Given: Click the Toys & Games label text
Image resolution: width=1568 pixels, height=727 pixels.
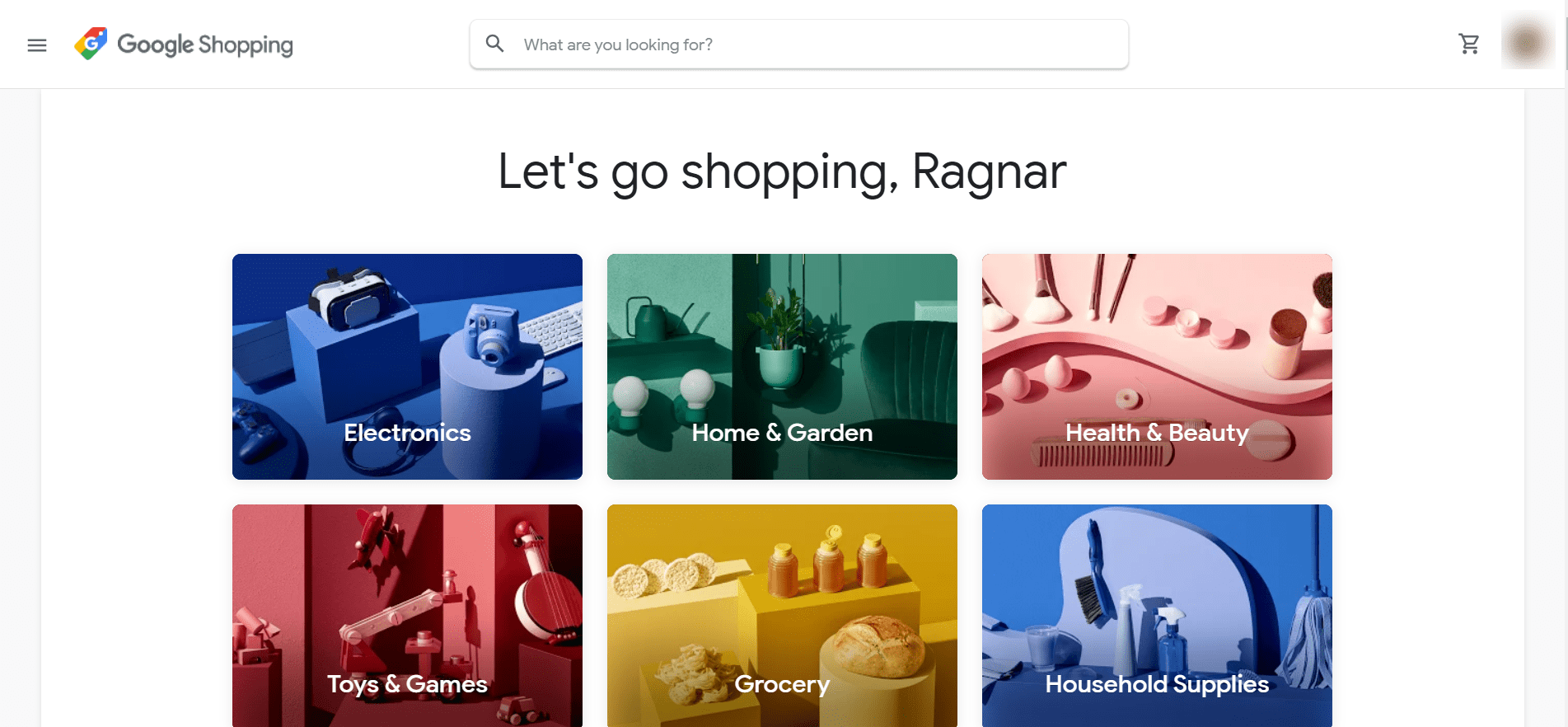Looking at the screenshot, I should (x=407, y=685).
